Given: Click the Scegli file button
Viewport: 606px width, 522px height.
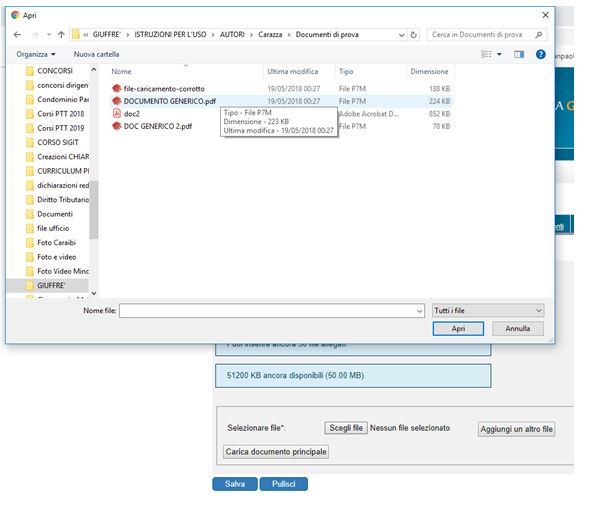Looking at the screenshot, I should coord(346,428).
